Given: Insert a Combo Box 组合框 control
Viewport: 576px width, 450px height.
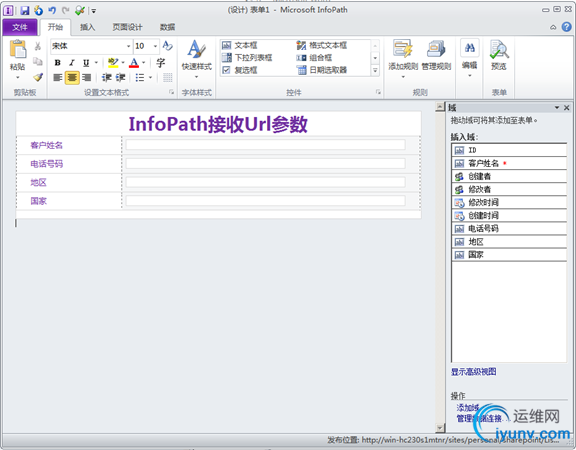Looking at the screenshot, I should [x=314, y=58].
